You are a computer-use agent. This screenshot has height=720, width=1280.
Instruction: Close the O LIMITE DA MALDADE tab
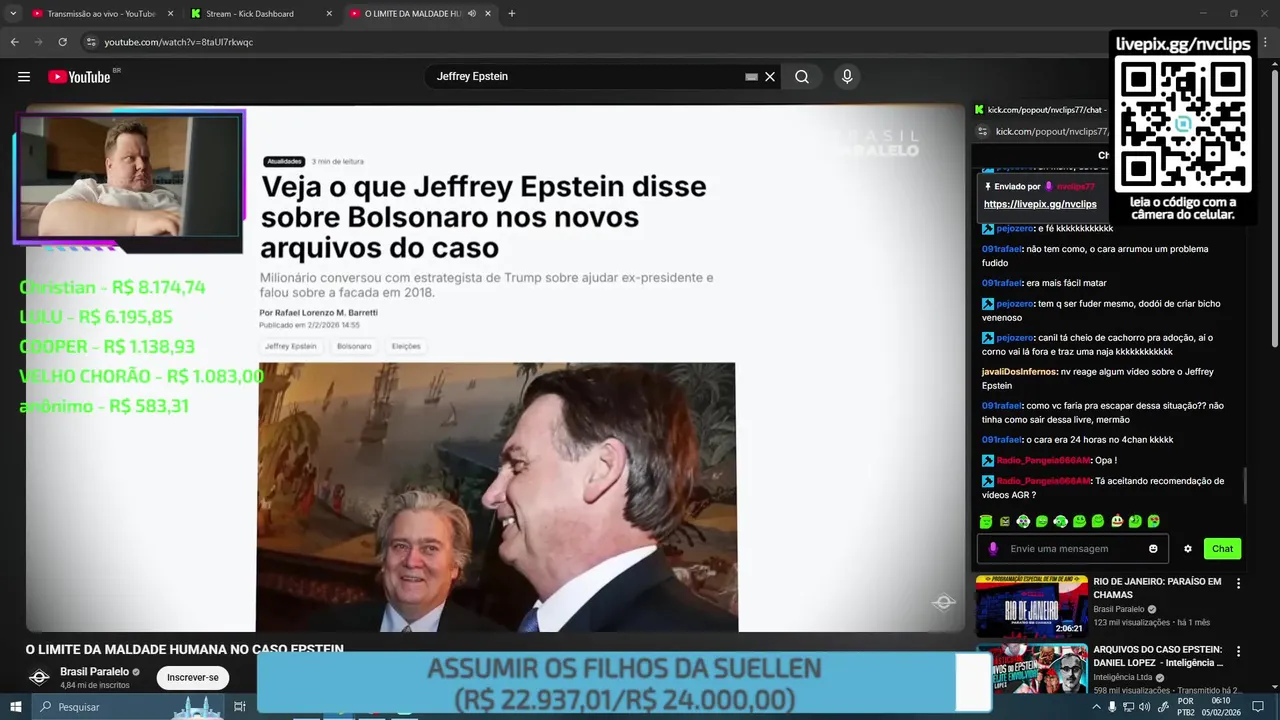click(x=488, y=14)
